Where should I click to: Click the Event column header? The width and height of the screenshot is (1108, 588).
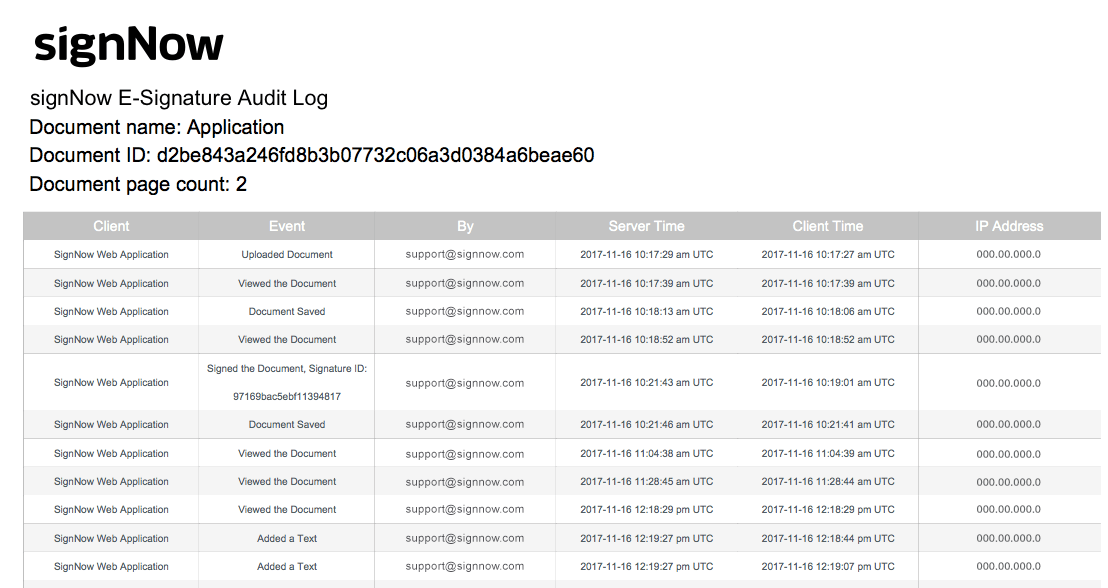[287, 226]
